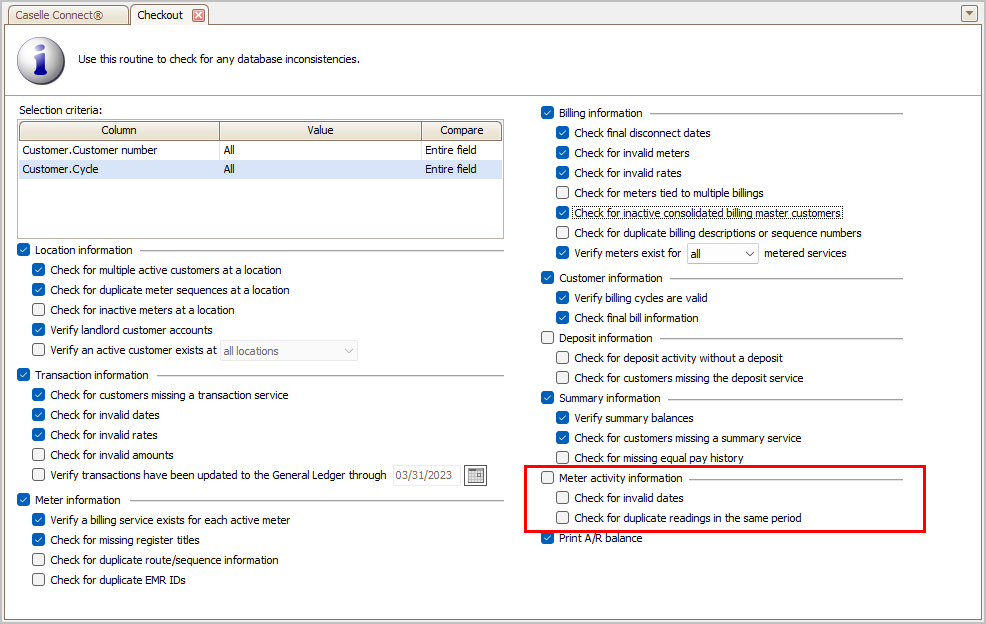Image resolution: width=986 pixels, height=624 pixels.
Task: Uncheck customers missing a transaction service
Action: tap(39, 395)
